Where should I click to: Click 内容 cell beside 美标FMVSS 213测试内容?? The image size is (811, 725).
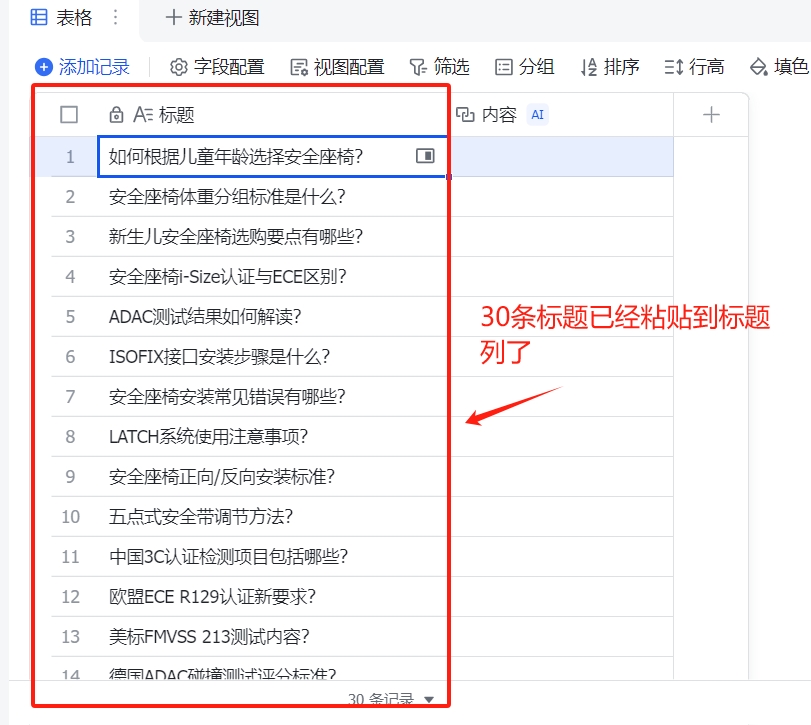(560, 637)
